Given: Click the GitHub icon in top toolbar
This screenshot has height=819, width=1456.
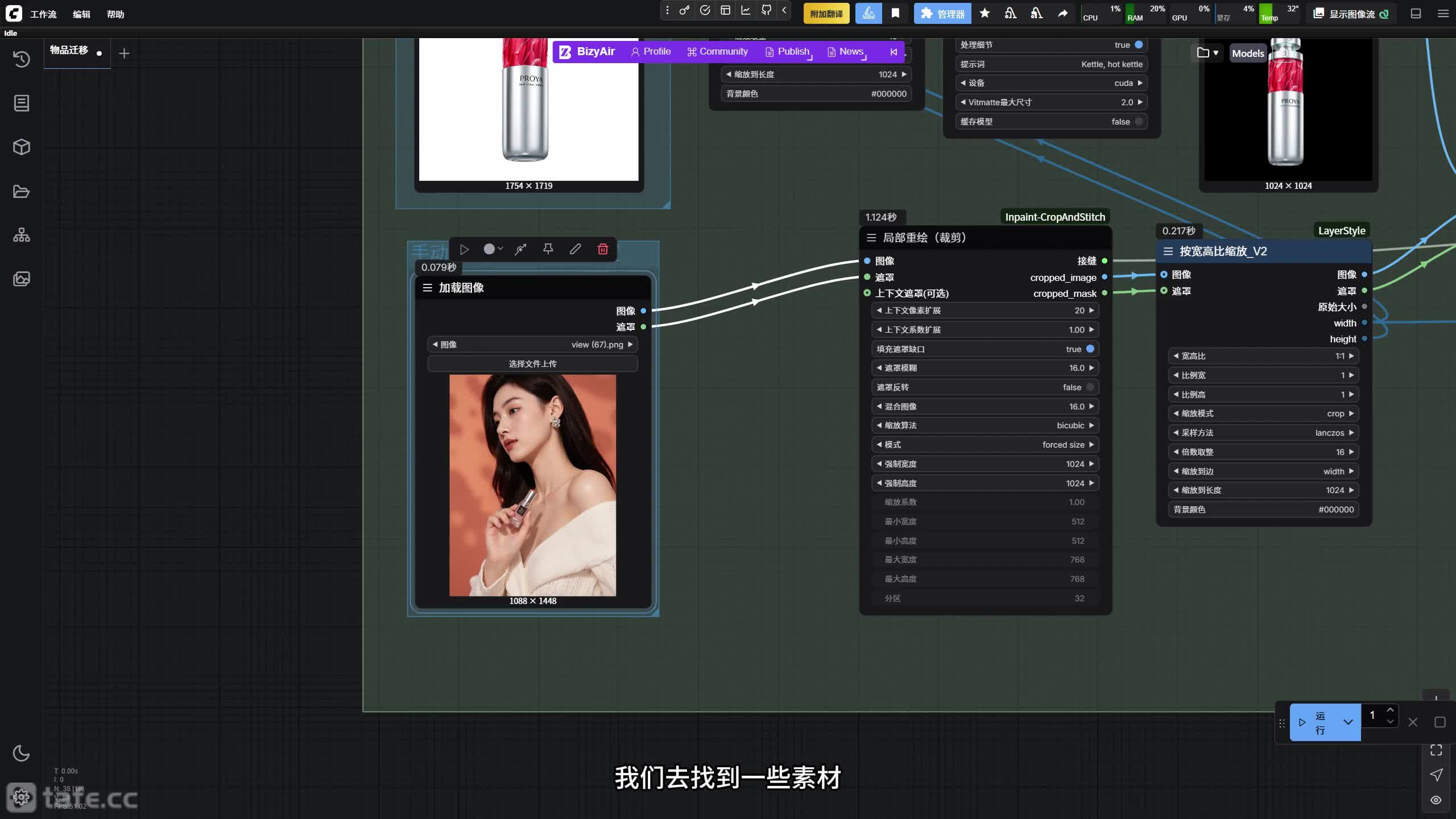Looking at the screenshot, I should 767,10.
